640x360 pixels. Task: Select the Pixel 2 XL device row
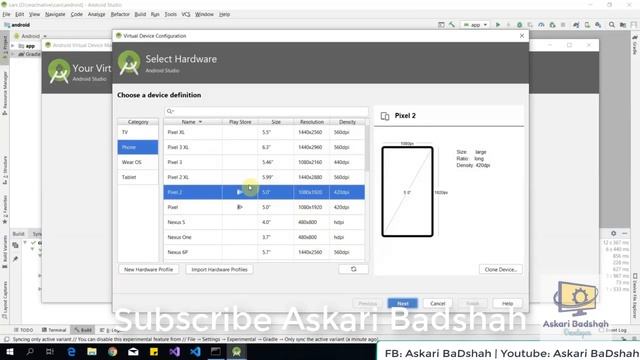(x=264, y=177)
